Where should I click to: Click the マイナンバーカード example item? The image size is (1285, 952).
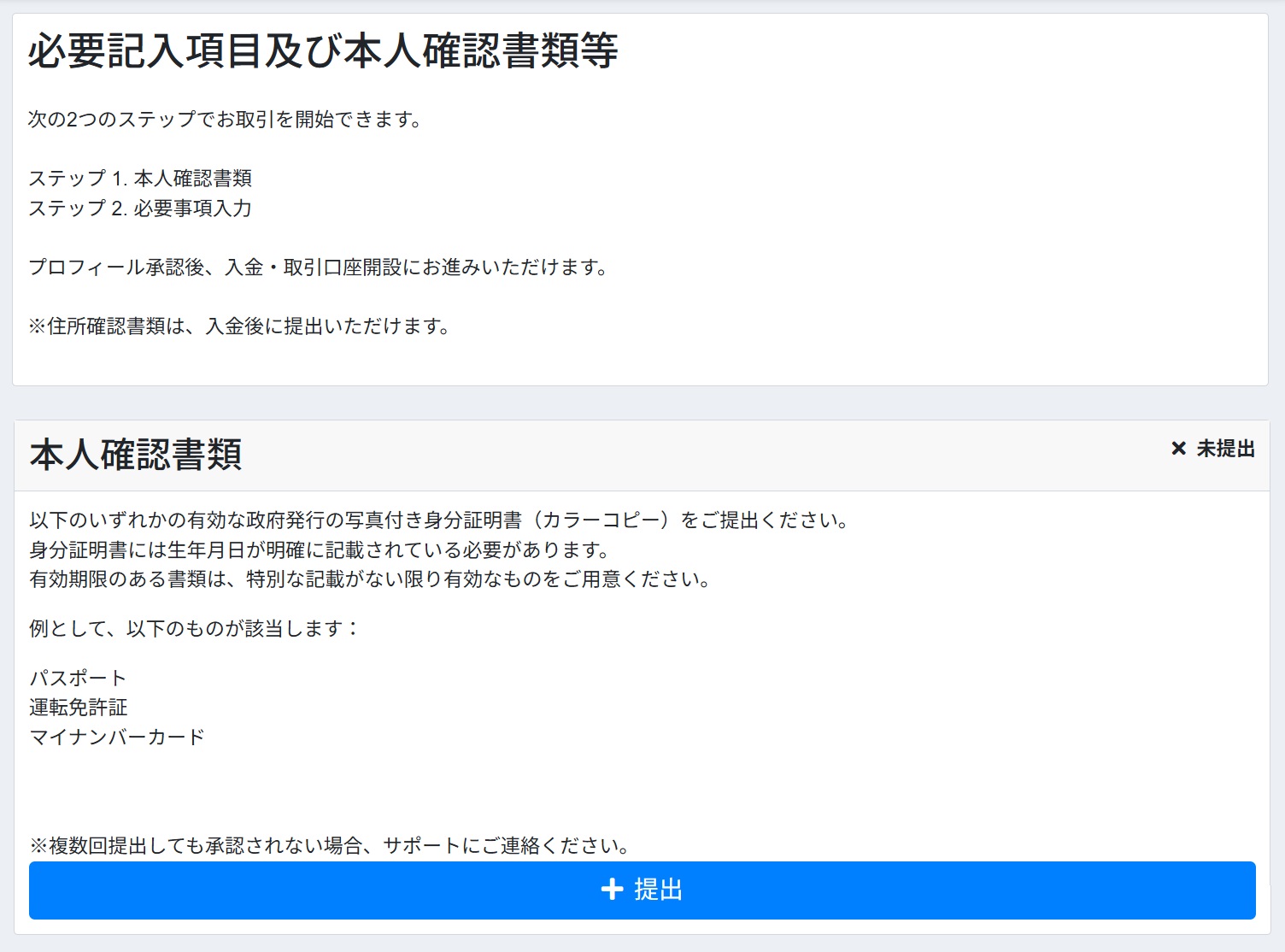pyautogui.click(x=117, y=738)
